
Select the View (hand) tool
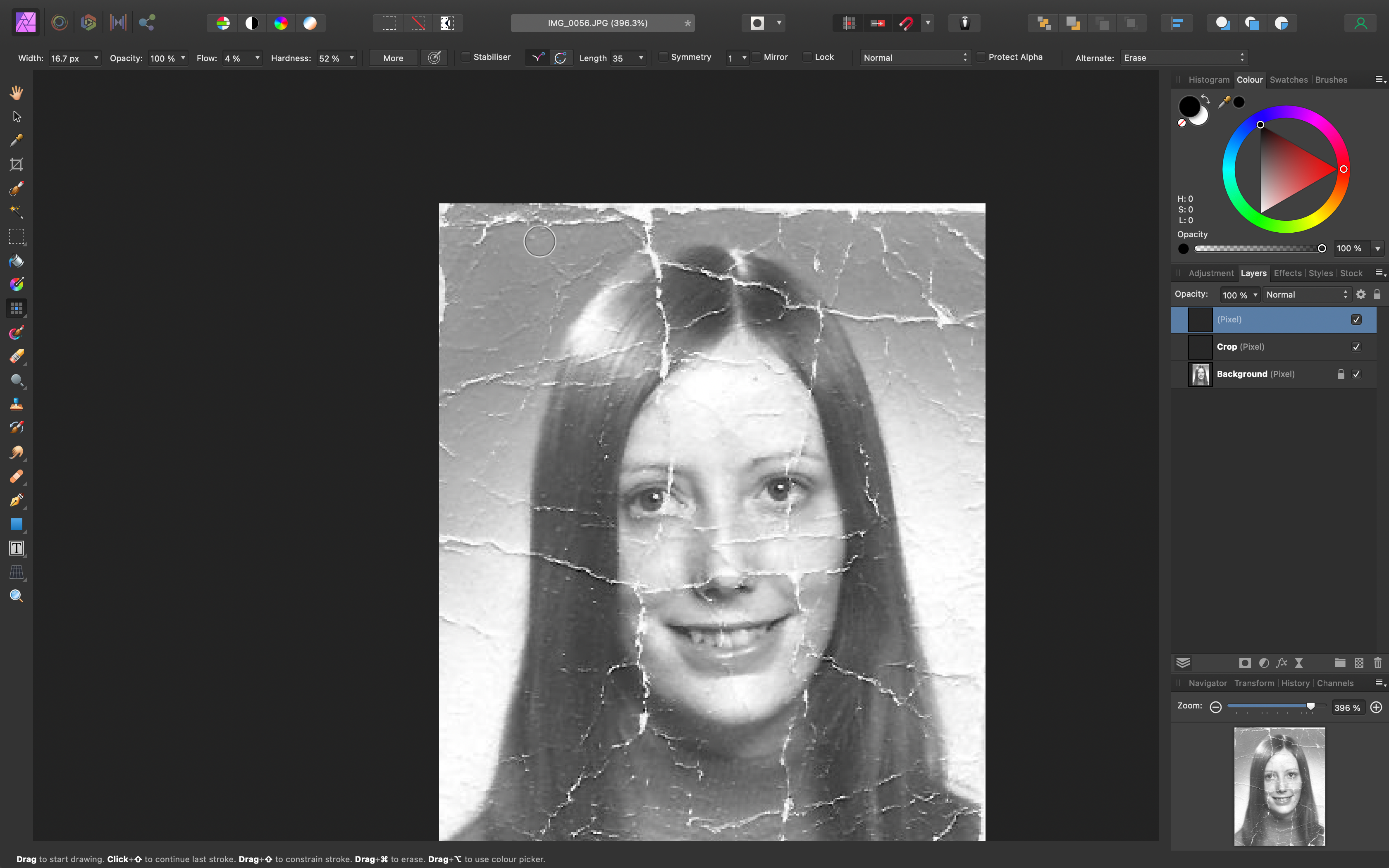pos(17,93)
